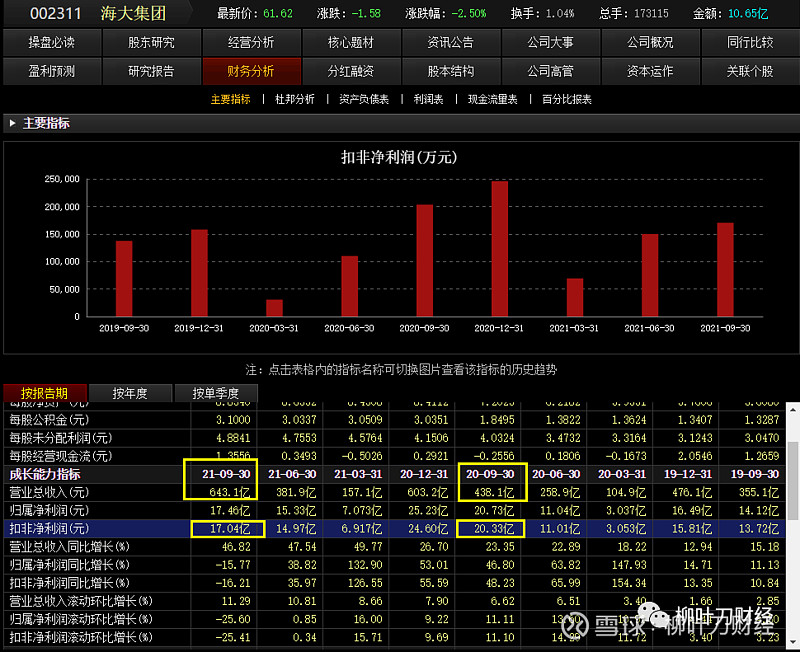The width and height of the screenshot is (800, 652).
Task: Click the 每股公积金(元) indicator name
Action: (49, 420)
